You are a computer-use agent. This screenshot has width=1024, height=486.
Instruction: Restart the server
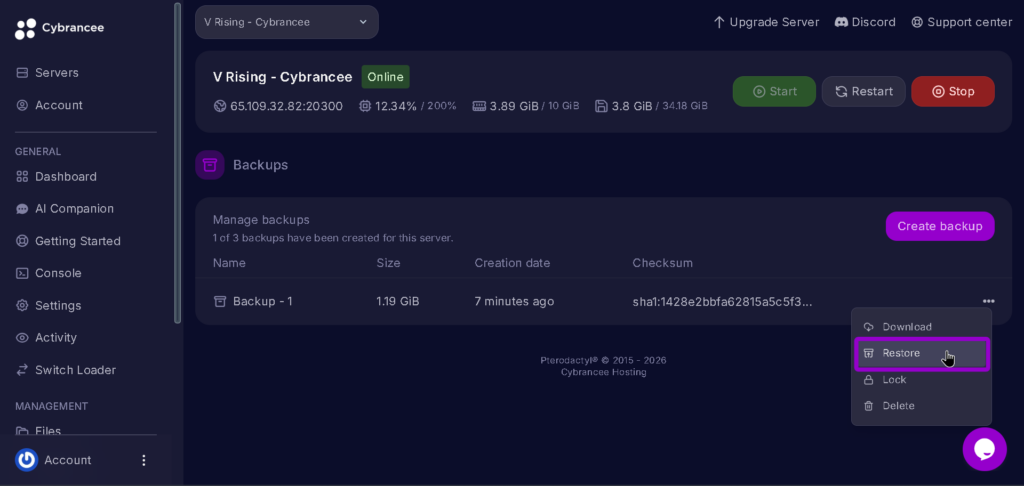point(863,91)
